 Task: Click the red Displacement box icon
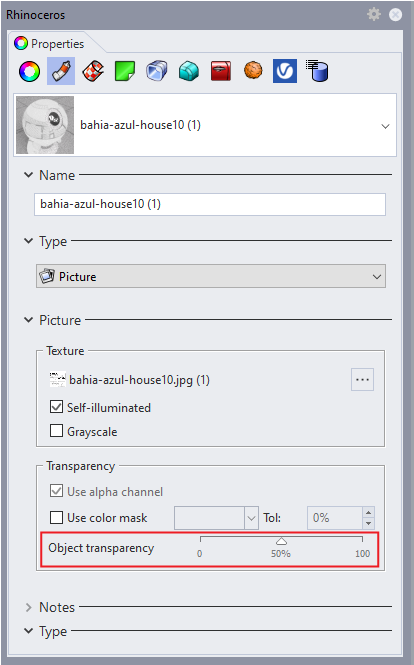(221, 71)
